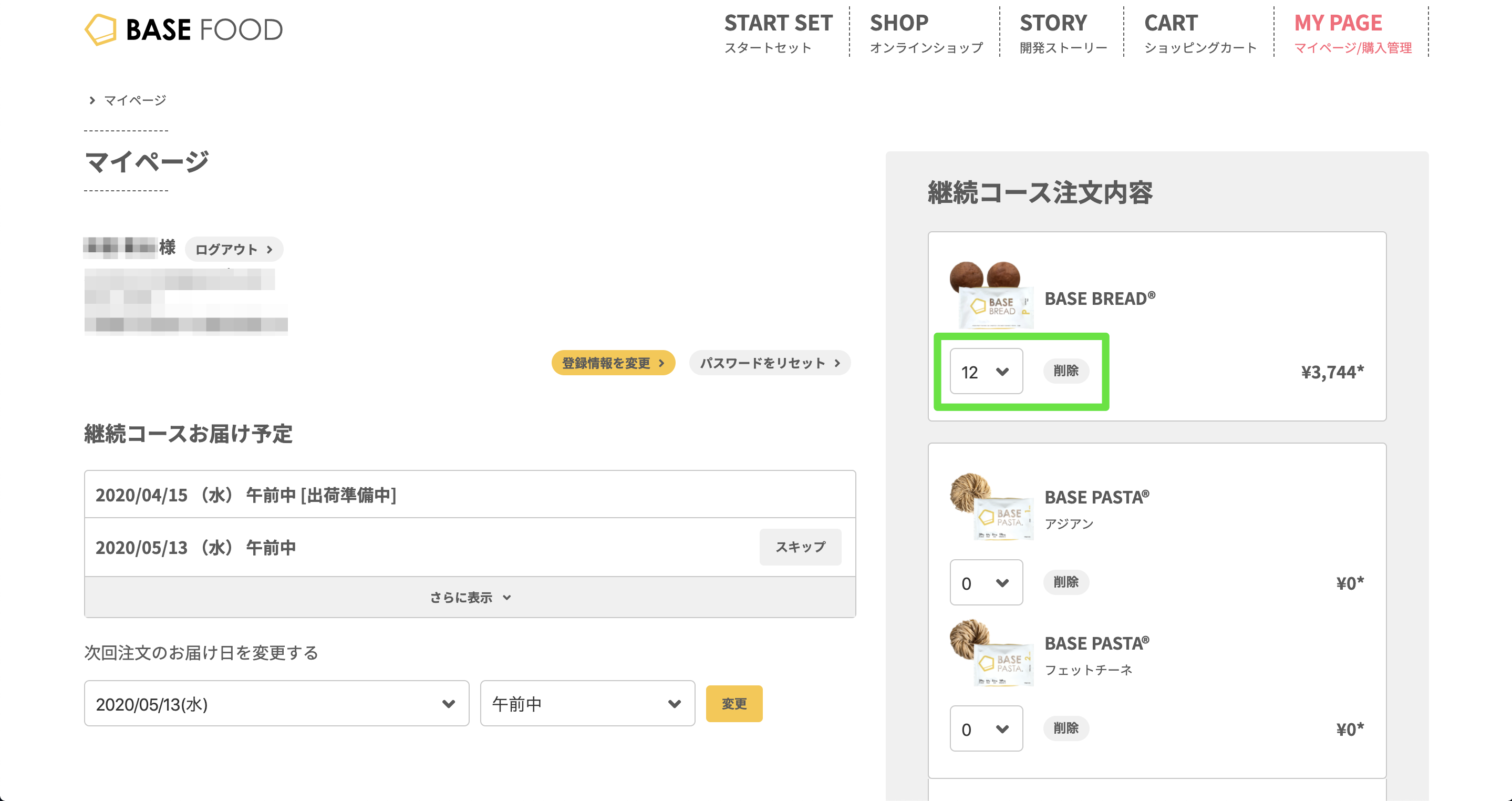Click the yellow 変更 button

[x=734, y=704]
